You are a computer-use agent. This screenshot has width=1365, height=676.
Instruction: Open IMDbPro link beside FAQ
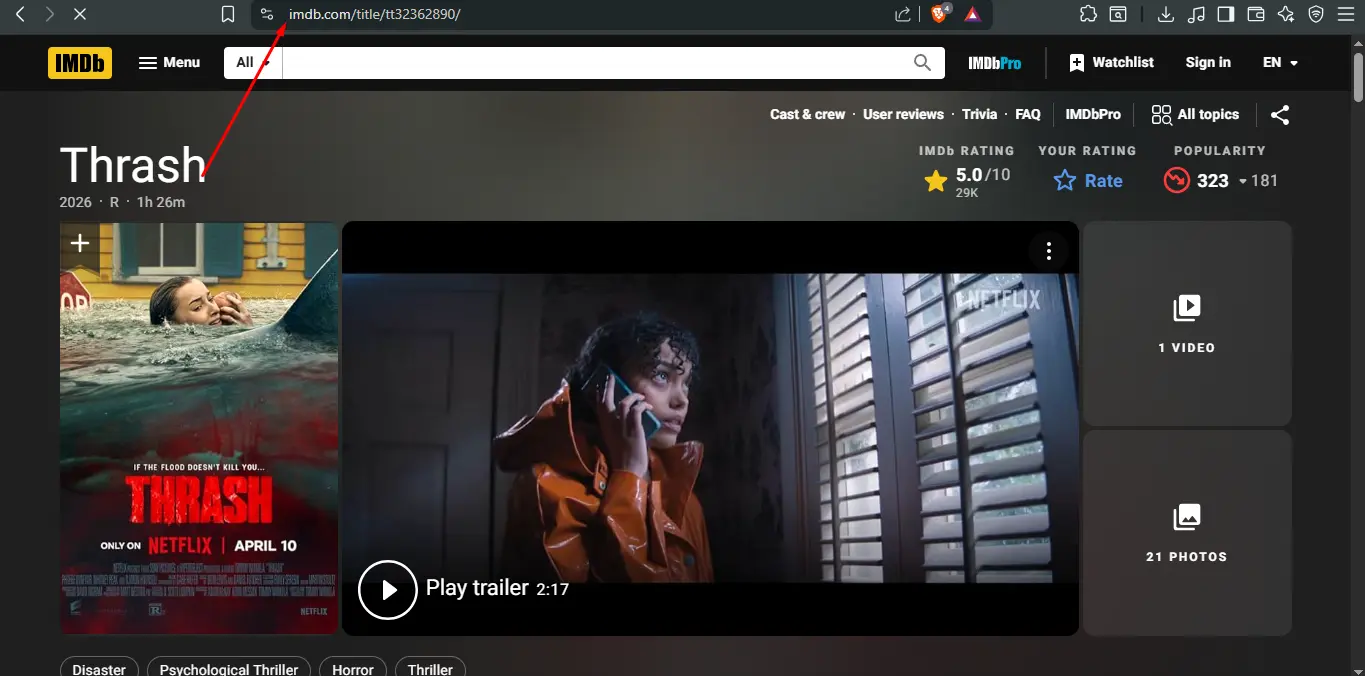click(1093, 115)
